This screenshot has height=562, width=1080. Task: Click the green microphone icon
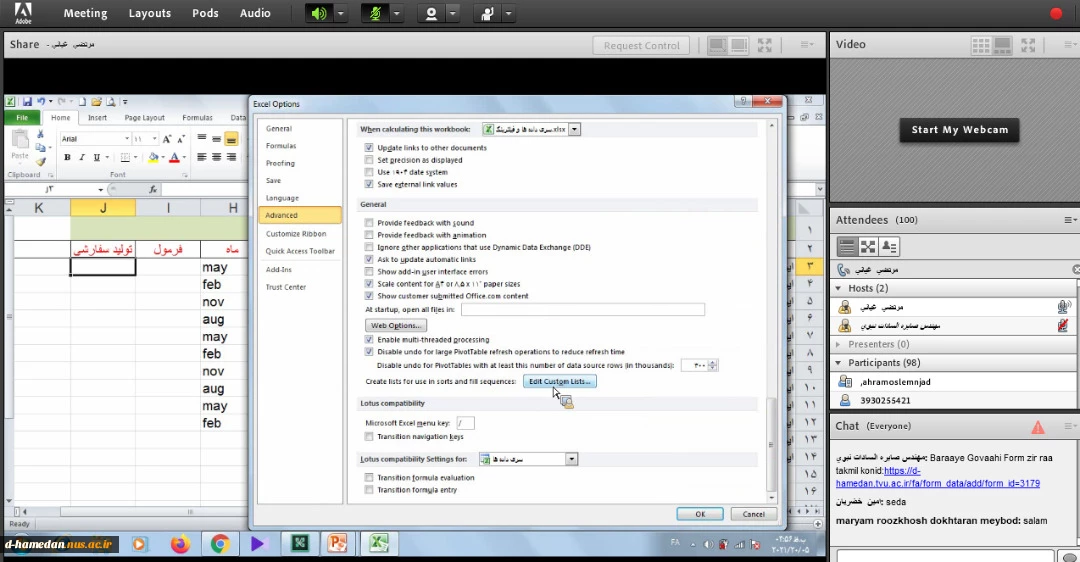tap(375, 13)
